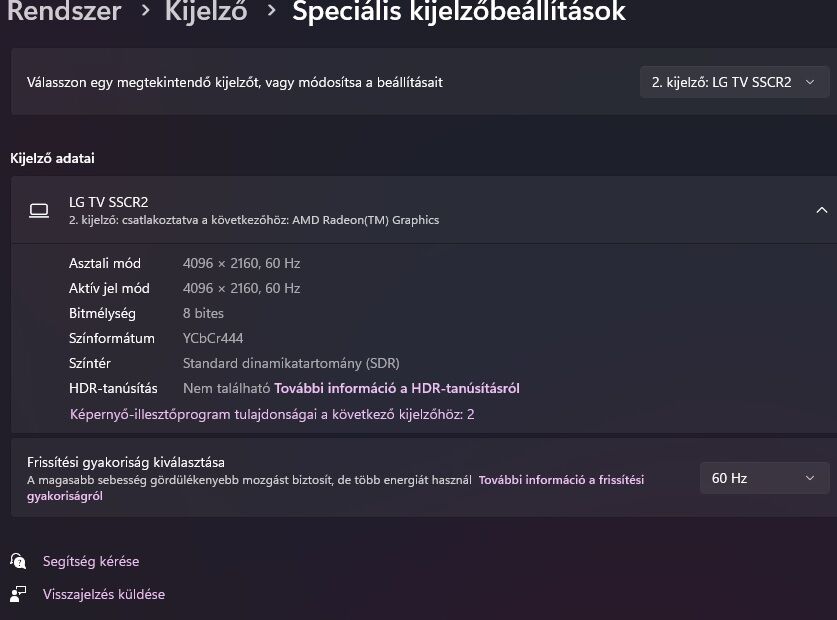The width and height of the screenshot is (837, 620).
Task: Click the YCbCr444 color format value
Action: pyautogui.click(x=213, y=338)
